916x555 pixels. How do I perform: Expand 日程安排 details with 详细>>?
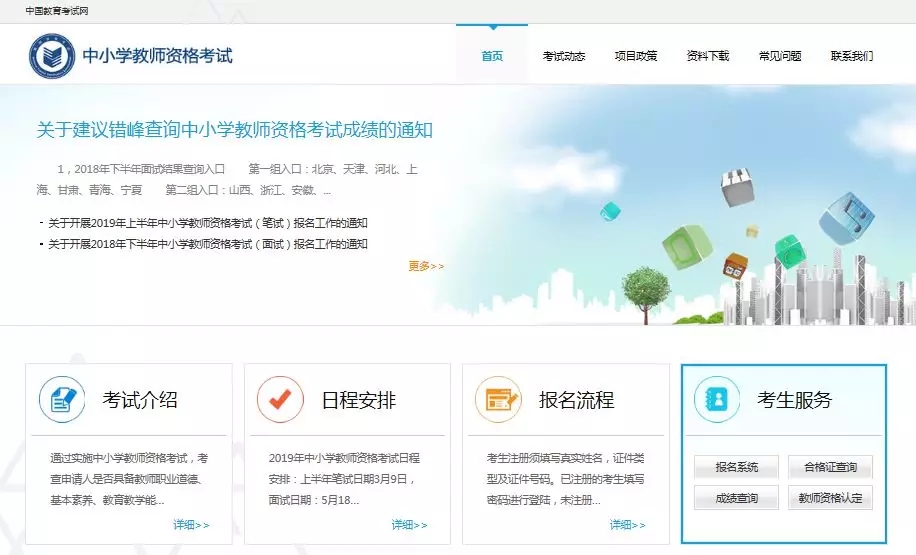coord(409,525)
